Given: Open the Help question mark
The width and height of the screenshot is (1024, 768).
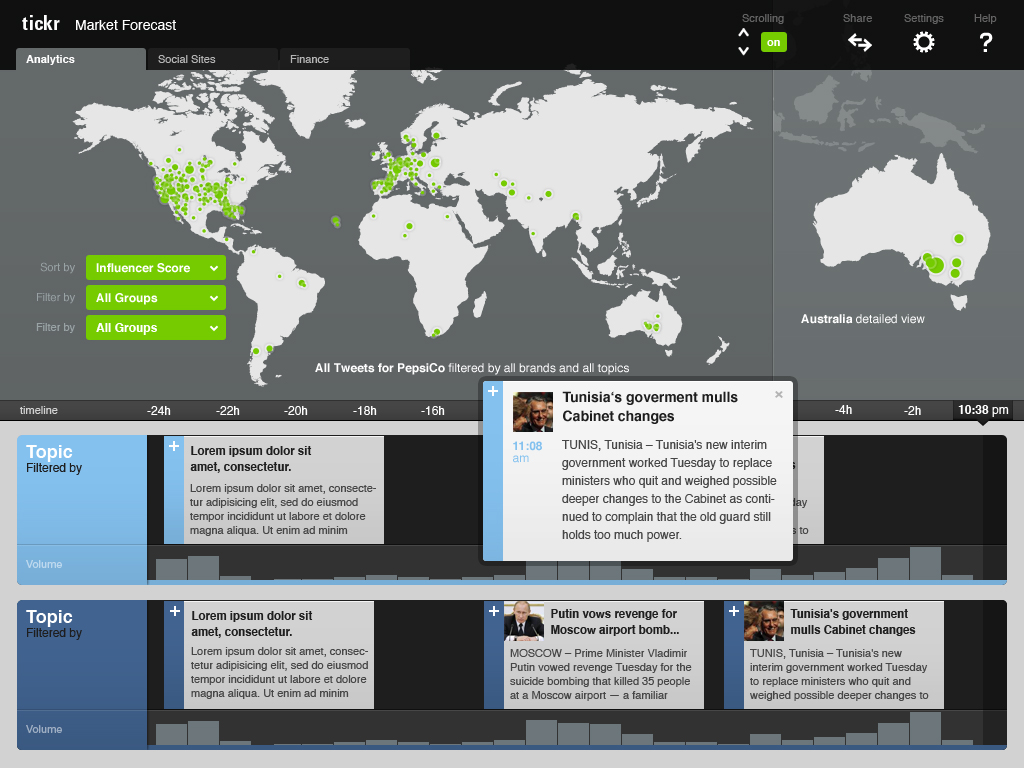Looking at the screenshot, I should click(985, 42).
